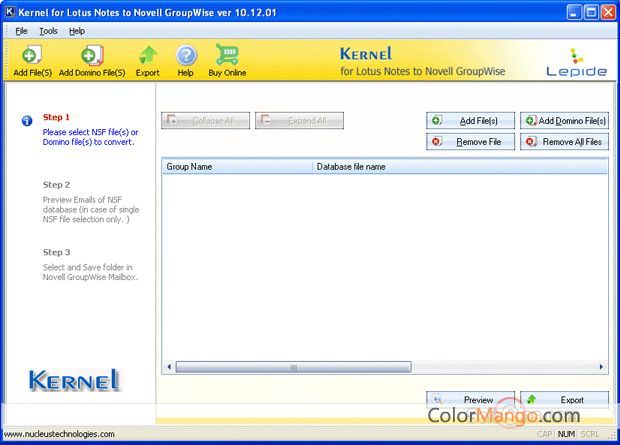Click the Preview button at the bottom
Viewport: 620px width, 445px height.
click(x=471, y=400)
